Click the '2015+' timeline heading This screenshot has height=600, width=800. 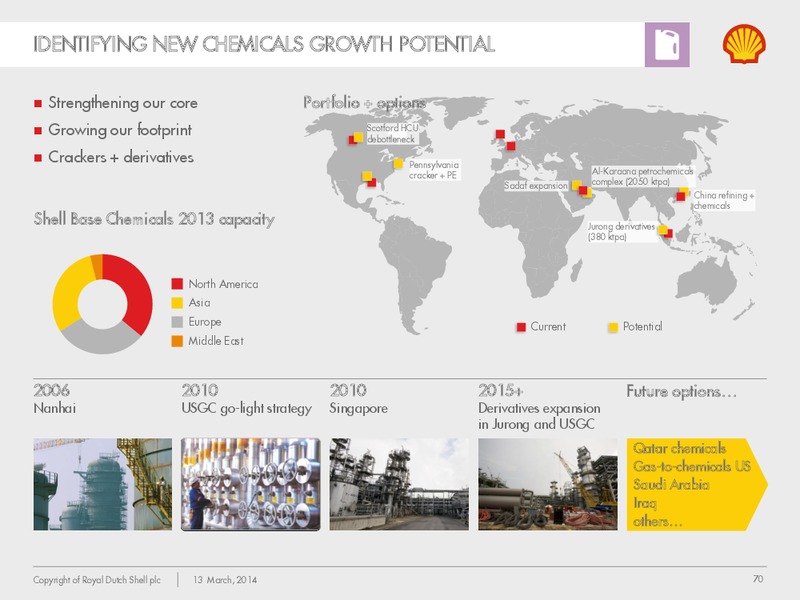(x=501, y=390)
